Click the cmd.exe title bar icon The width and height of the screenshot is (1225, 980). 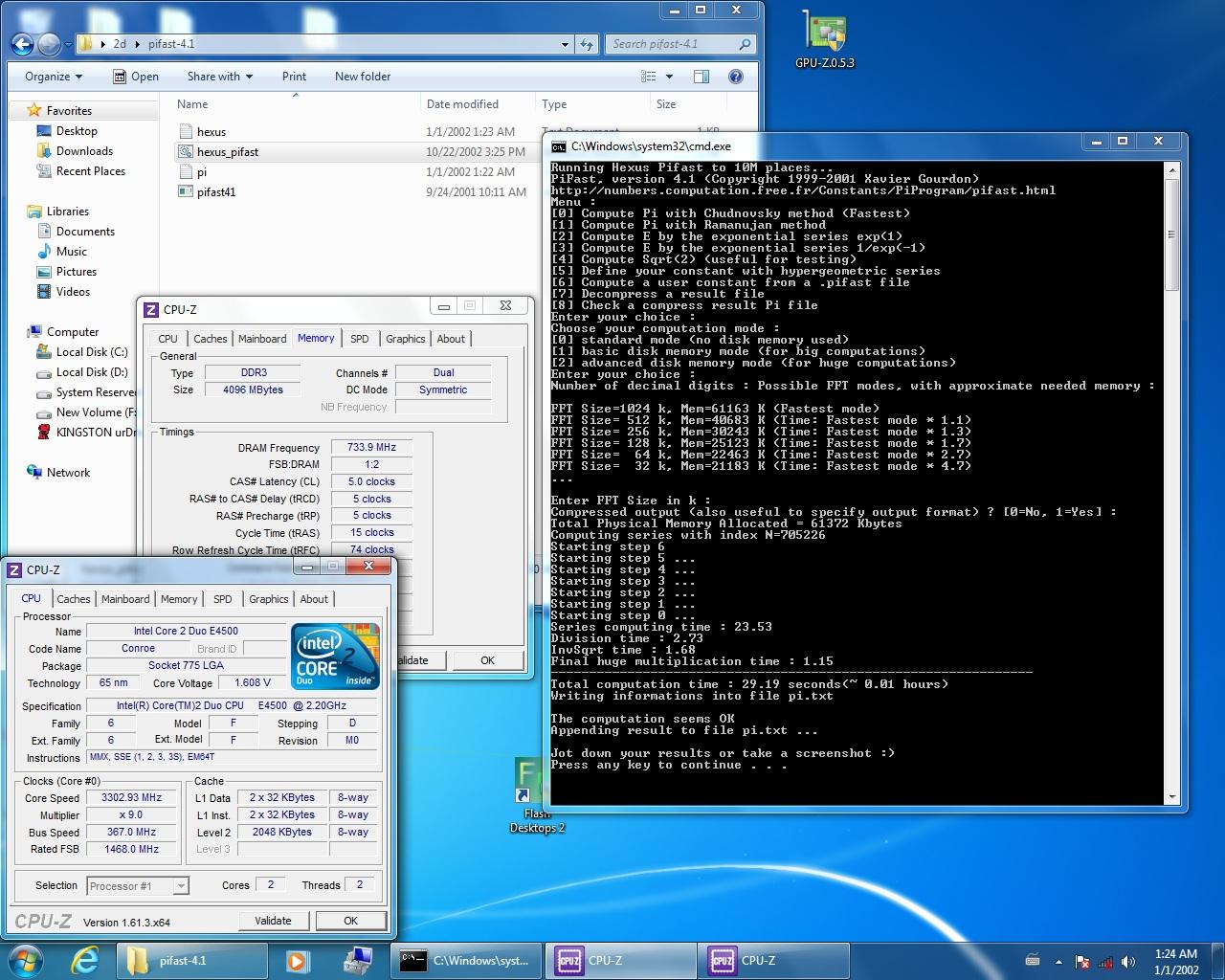point(558,146)
